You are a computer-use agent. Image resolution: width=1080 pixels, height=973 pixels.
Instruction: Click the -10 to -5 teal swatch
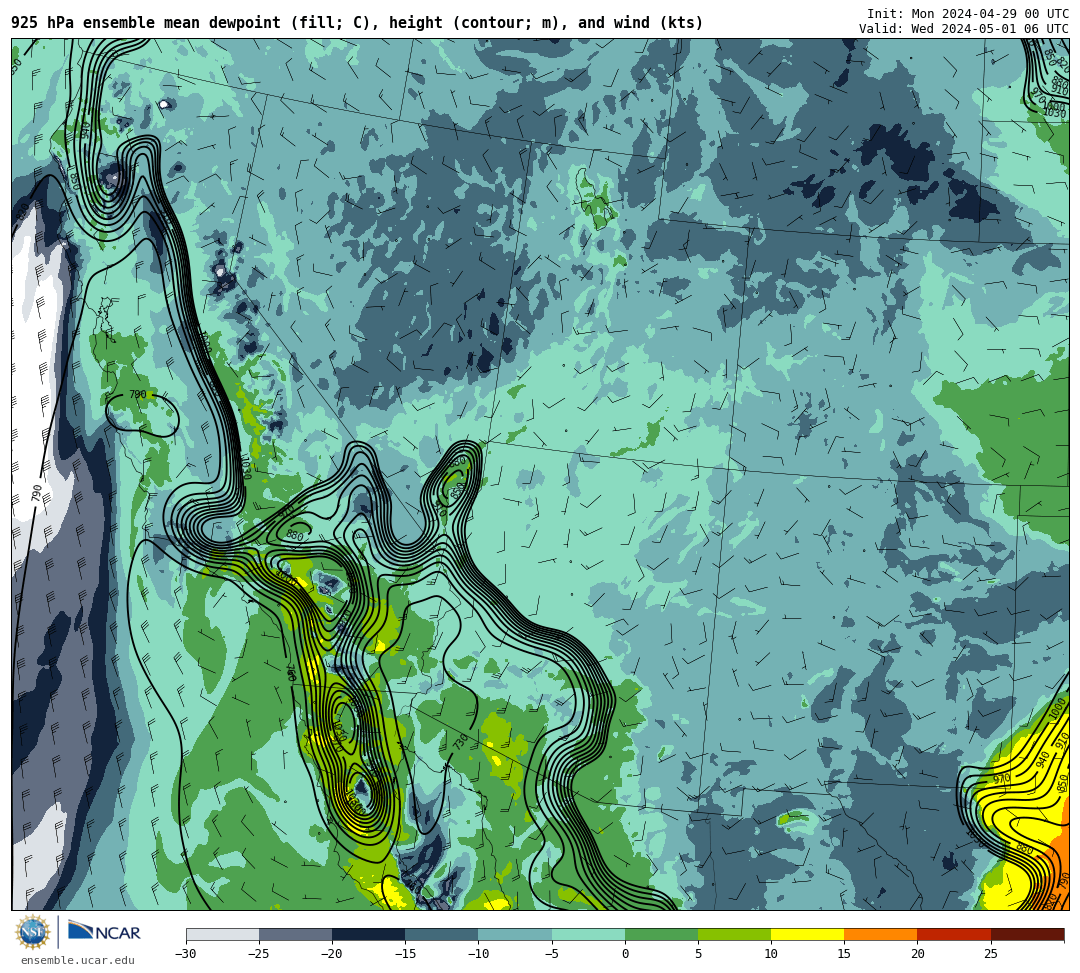[515, 934]
